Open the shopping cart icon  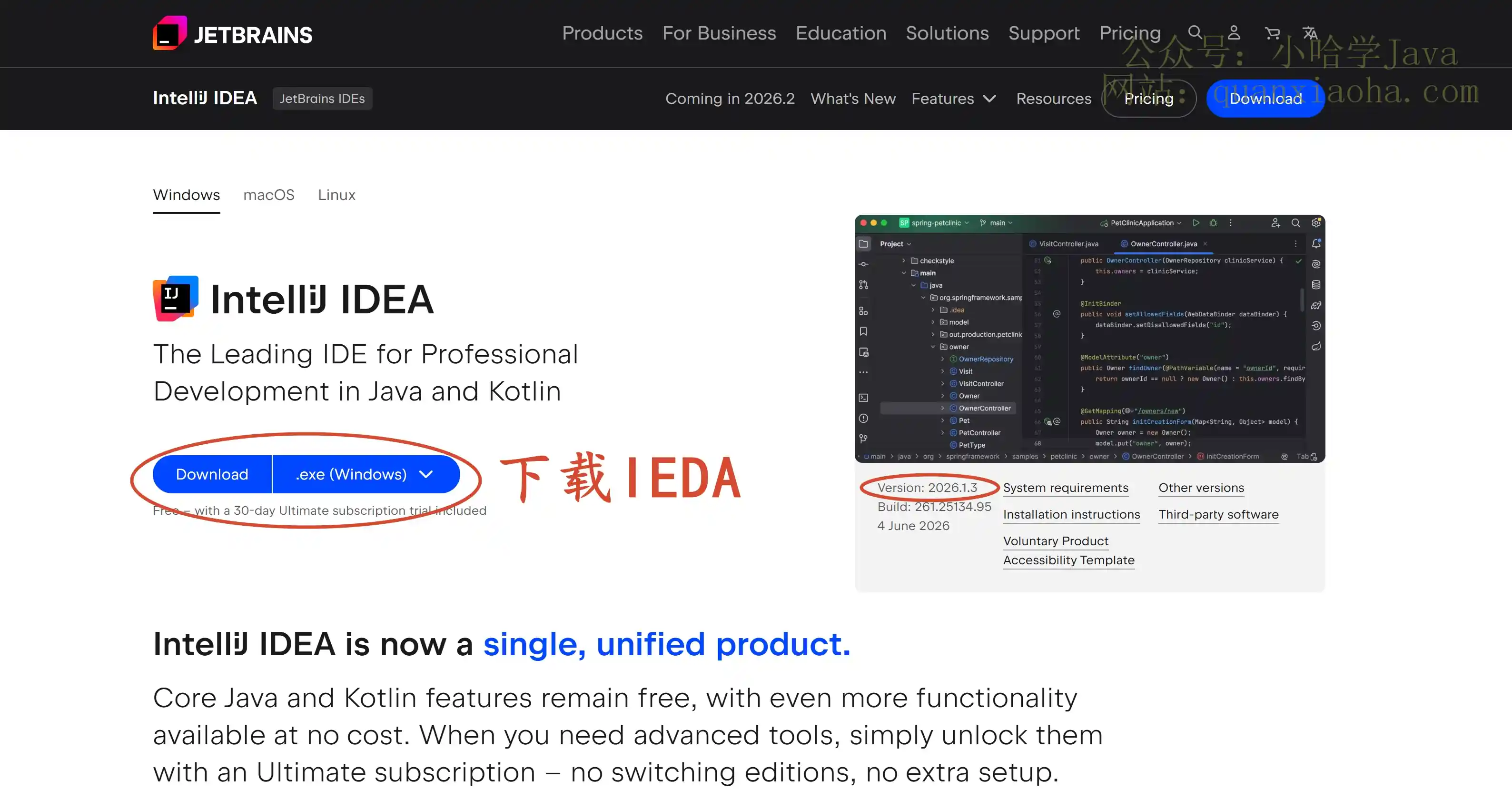(x=1272, y=33)
